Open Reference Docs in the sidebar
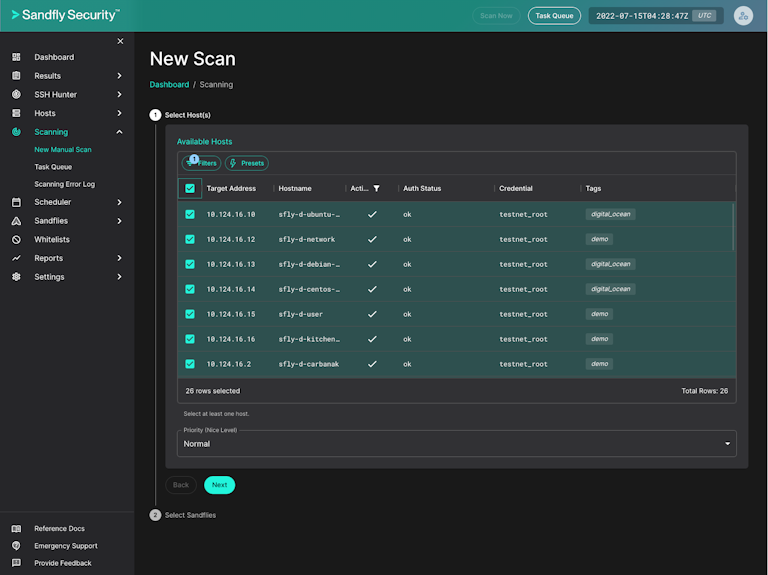 59,528
